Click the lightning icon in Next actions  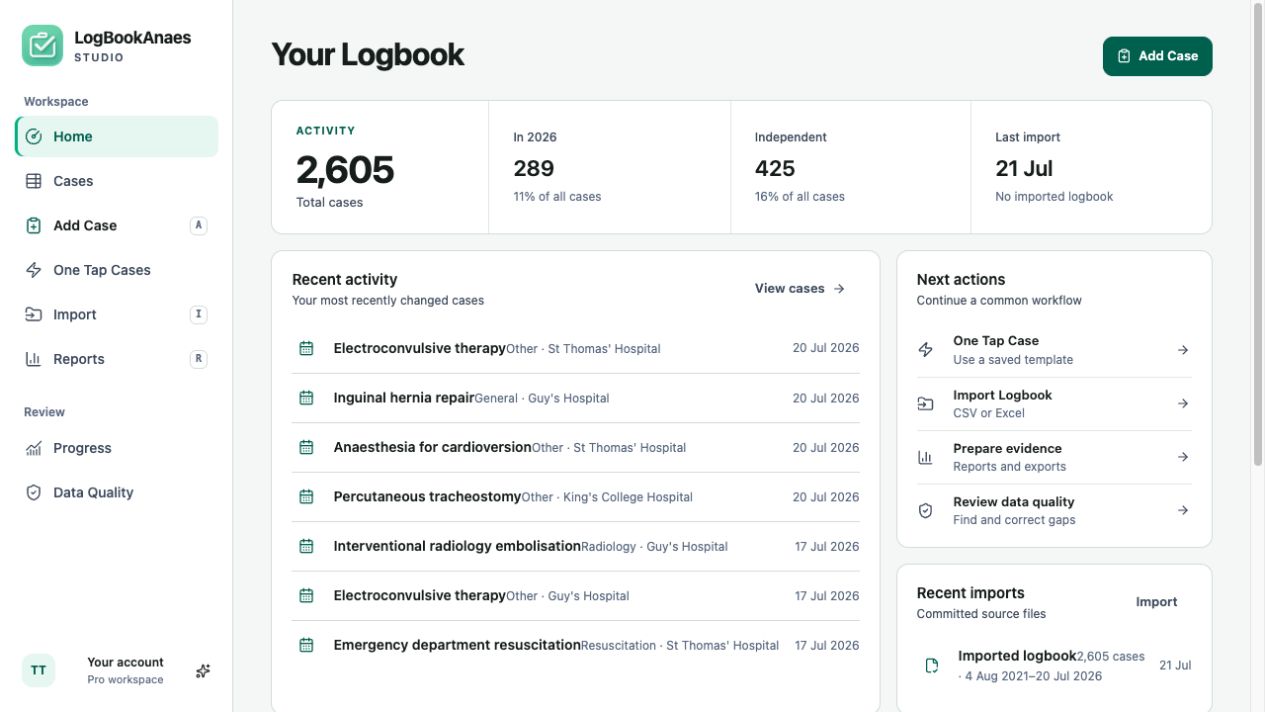pyautogui.click(x=925, y=350)
